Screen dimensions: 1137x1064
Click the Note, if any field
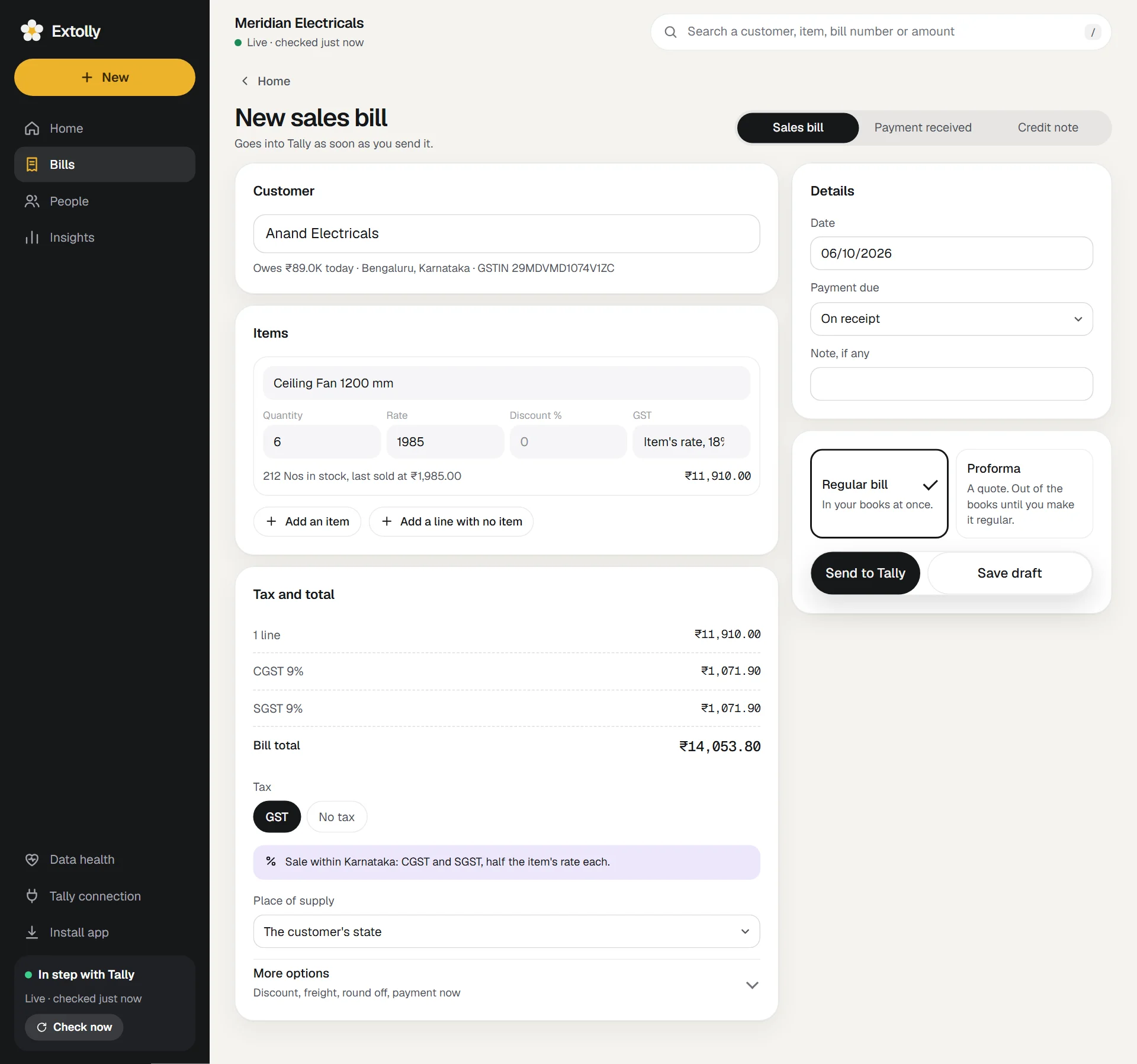tap(951, 384)
